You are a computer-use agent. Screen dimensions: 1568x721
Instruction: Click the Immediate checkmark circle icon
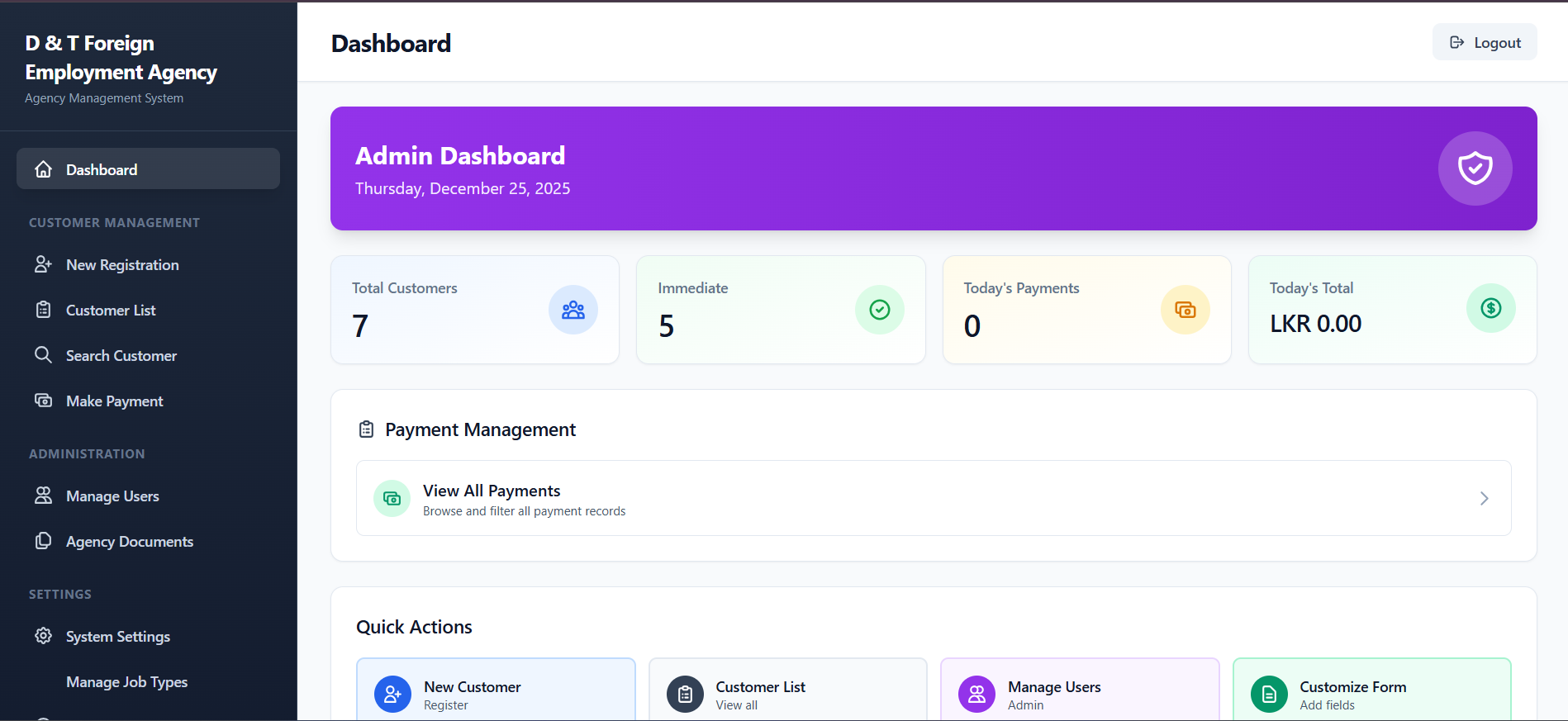click(x=879, y=310)
